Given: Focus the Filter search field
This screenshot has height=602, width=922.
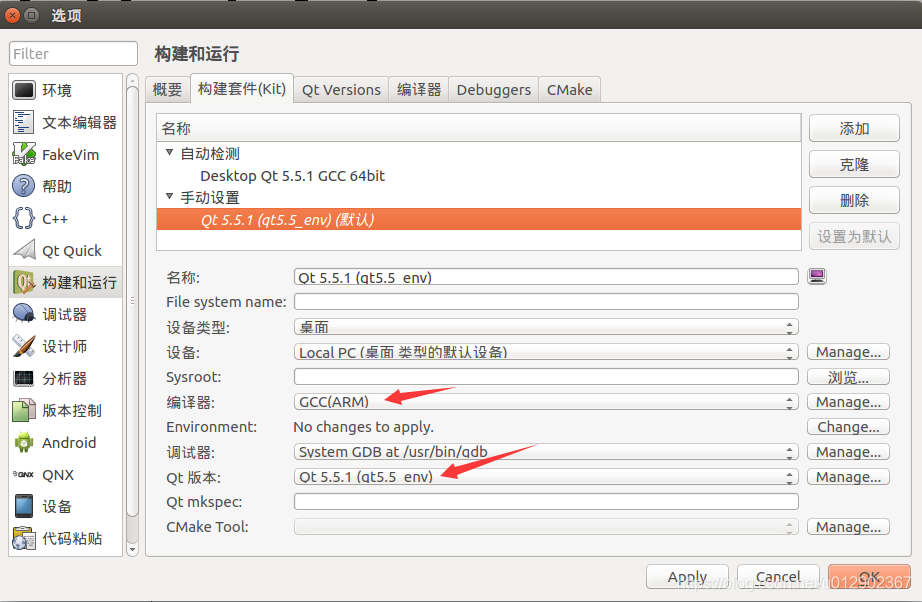Looking at the screenshot, I should [74, 53].
